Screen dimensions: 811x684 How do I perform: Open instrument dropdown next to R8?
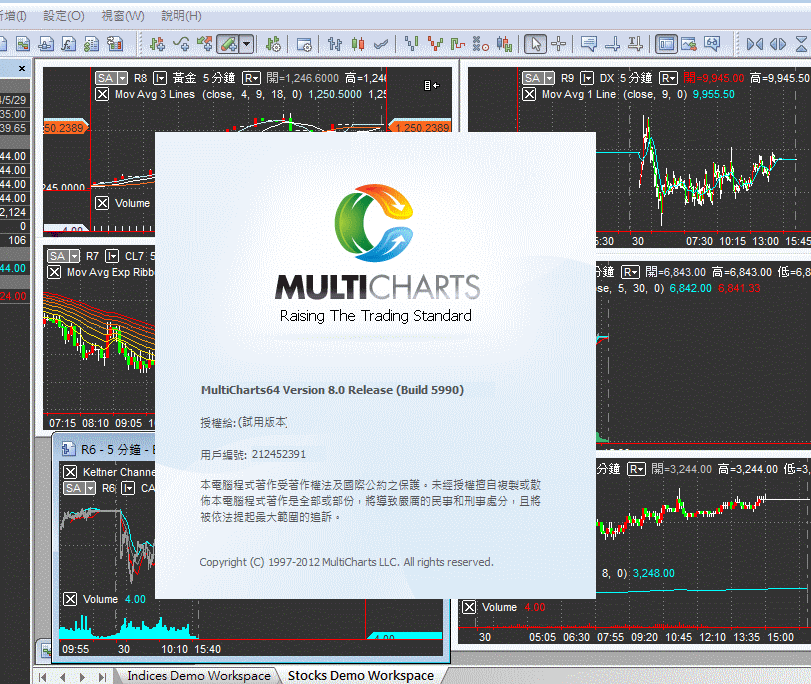(x=160, y=78)
